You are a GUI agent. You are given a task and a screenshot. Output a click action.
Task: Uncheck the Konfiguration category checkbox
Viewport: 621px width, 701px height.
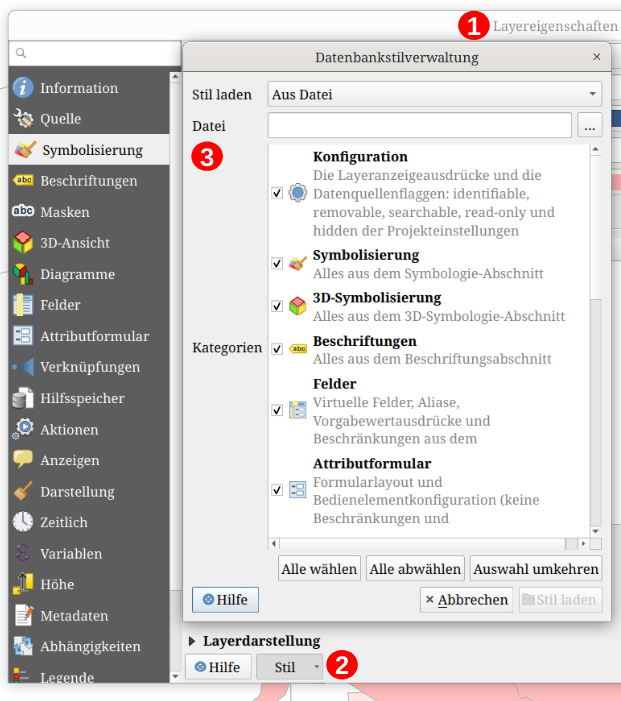click(x=277, y=193)
